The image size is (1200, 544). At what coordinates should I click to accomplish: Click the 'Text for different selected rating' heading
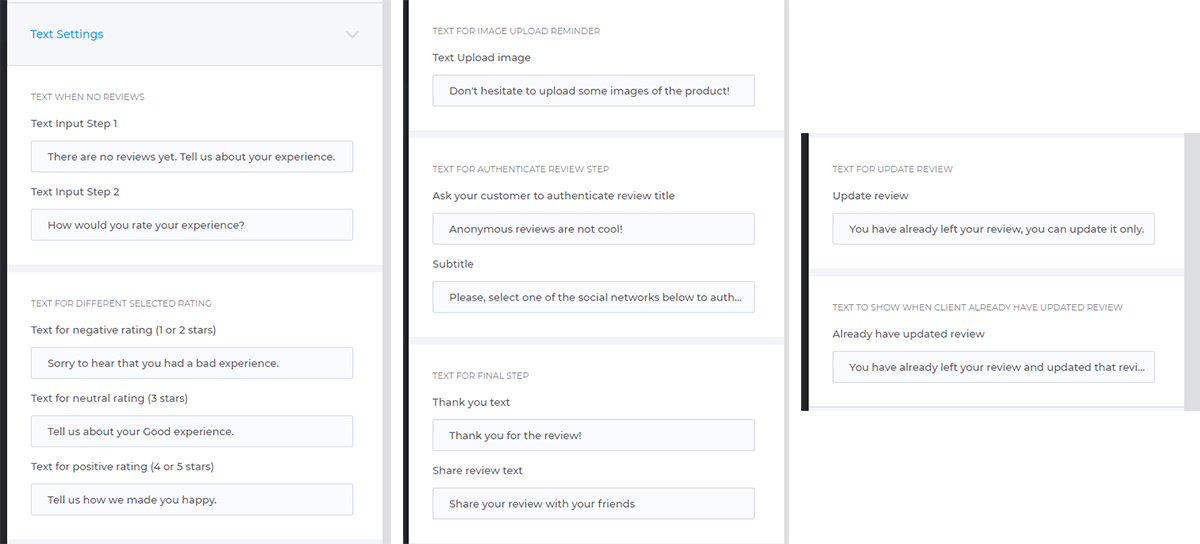tap(121, 303)
